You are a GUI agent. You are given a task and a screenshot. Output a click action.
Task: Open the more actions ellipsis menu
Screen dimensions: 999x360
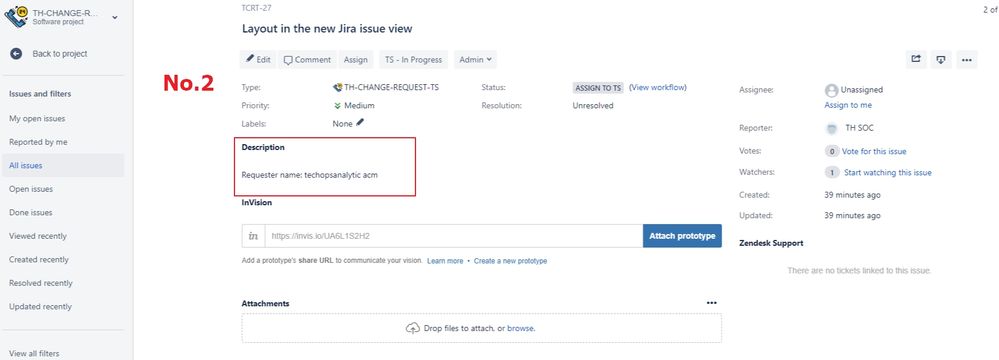[967, 59]
